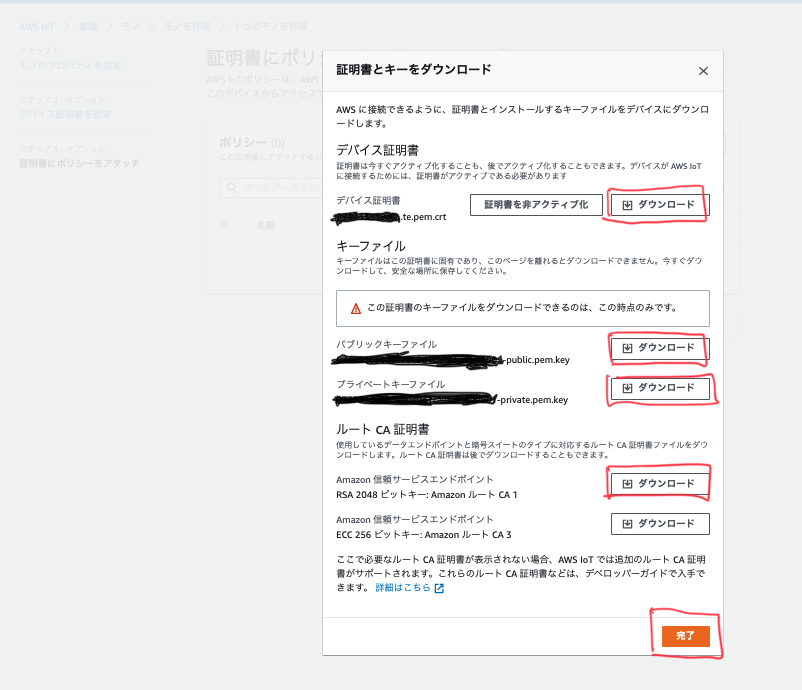This screenshot has width=802, height=690.
Task: Click external link icon beside 詳細はこちら
Action: [x=439, y=588]
